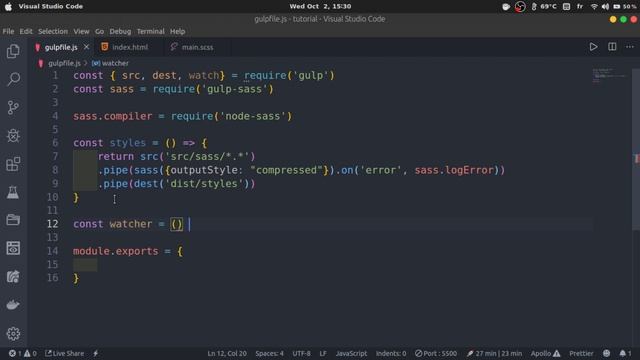Open the File menu
The image size is (640, 360).
[x=8, y=31]
